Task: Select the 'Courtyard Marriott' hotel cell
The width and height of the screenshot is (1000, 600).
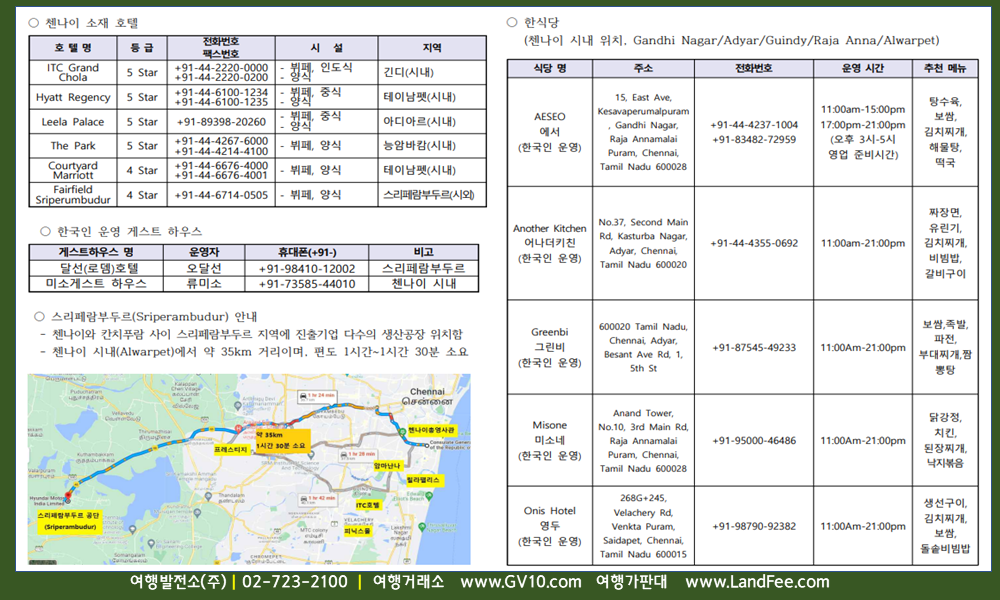Action: (x=73, y=170)
